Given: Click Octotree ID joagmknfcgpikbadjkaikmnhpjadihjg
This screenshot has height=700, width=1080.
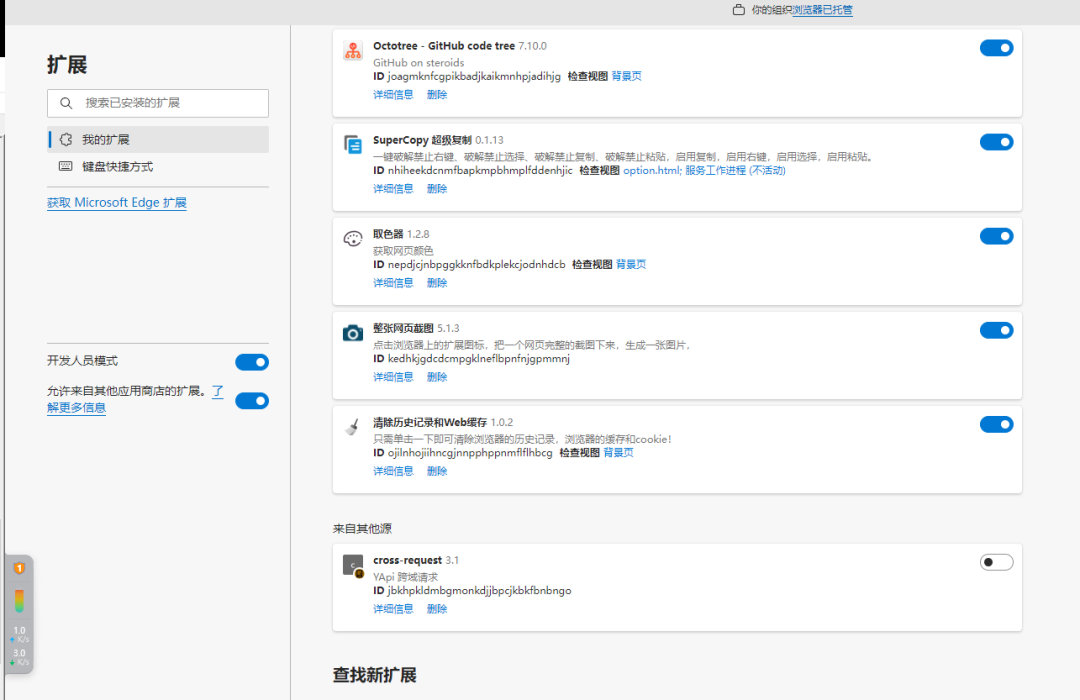Looking at the screenshot, I should coord(474,76).
